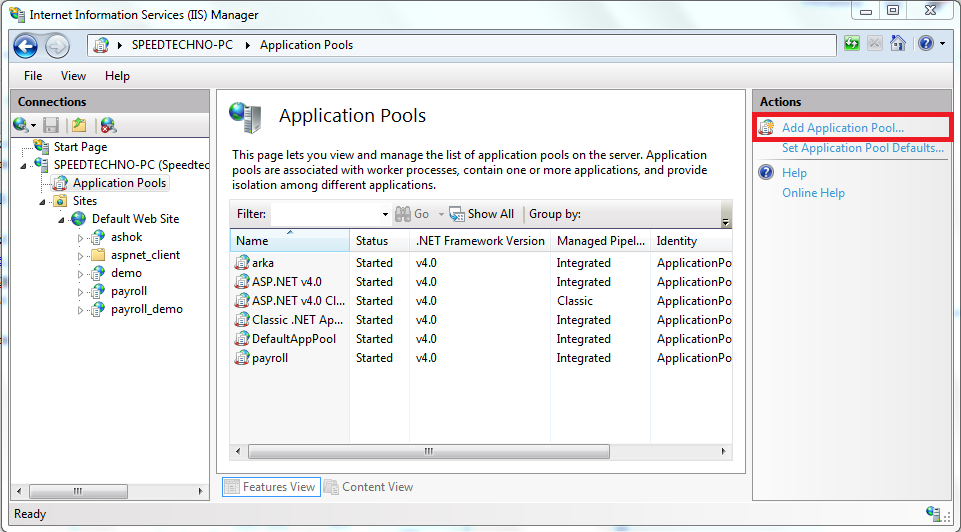Go to Home via house icon
The width and height of the screenshot is (961, 532).
click(x=898, y=44)
